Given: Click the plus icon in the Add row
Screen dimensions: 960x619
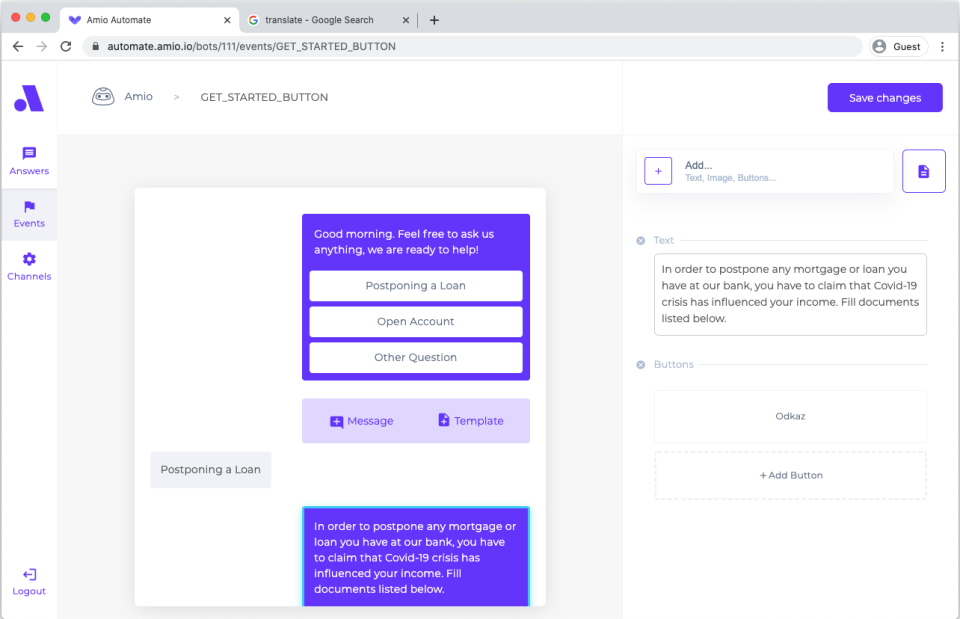Looking at the screenshot, I should tap(658, 171).
